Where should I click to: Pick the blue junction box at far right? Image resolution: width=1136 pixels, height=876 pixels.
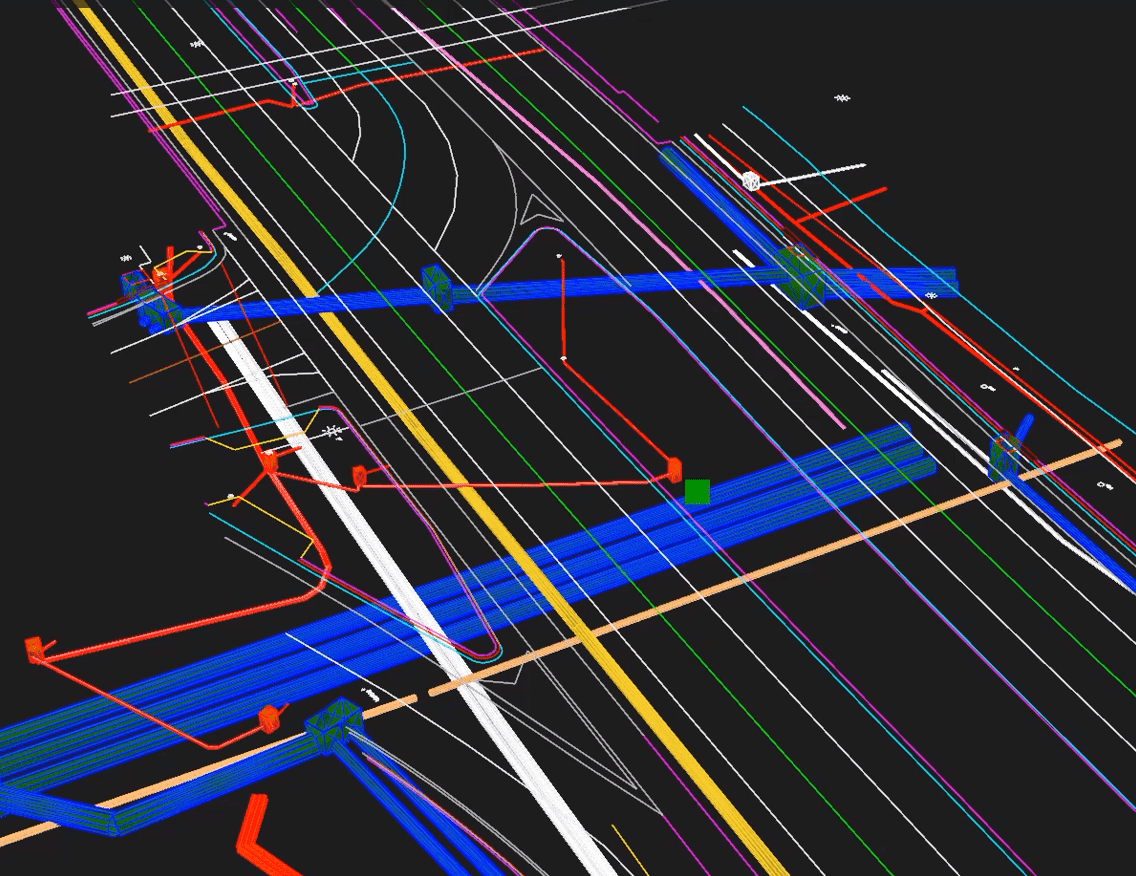coord(1004,456)
